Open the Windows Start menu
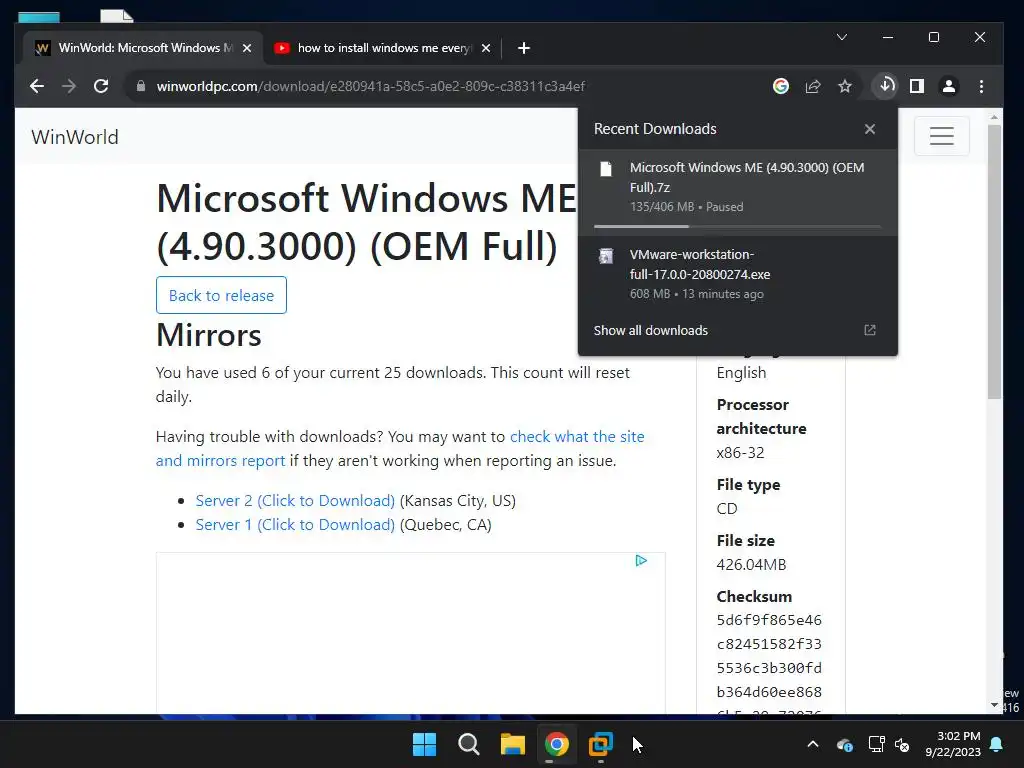The height and width of the screenshot is (768, 1024). pos(424,744)
